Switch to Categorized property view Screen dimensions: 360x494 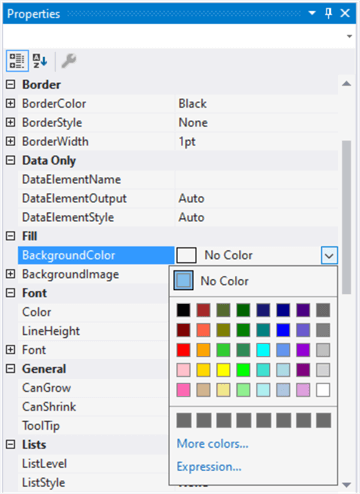[17, 61]
